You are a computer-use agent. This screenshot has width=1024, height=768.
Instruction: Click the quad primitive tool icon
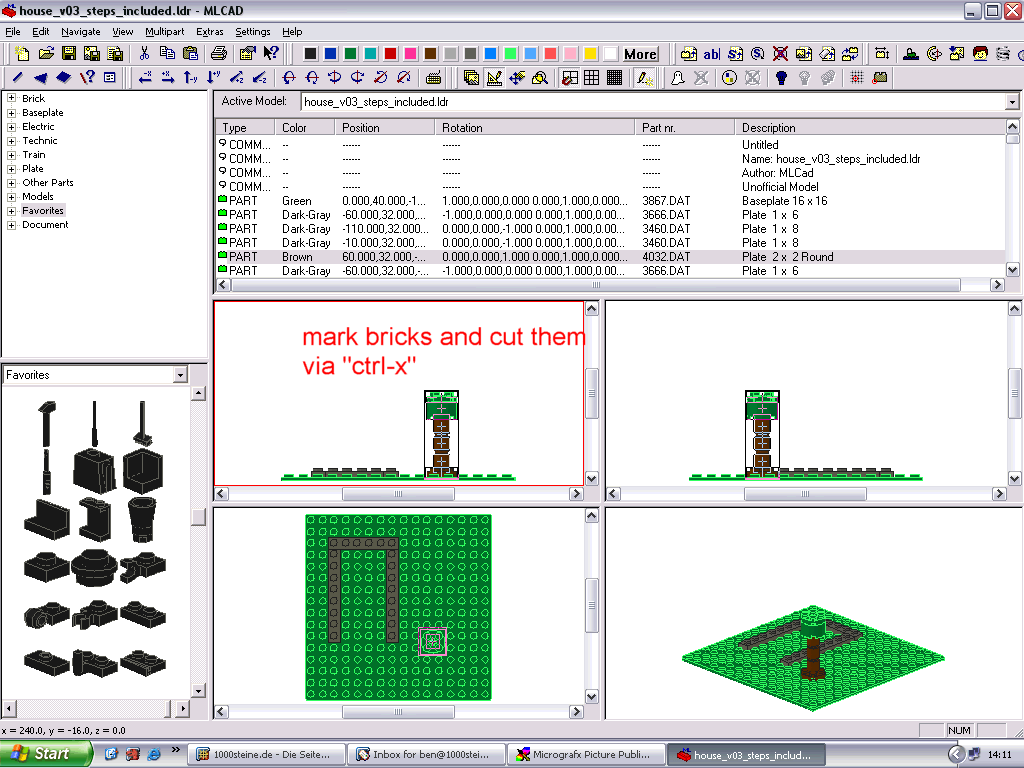pyautogui.click(x=63, y=78)
